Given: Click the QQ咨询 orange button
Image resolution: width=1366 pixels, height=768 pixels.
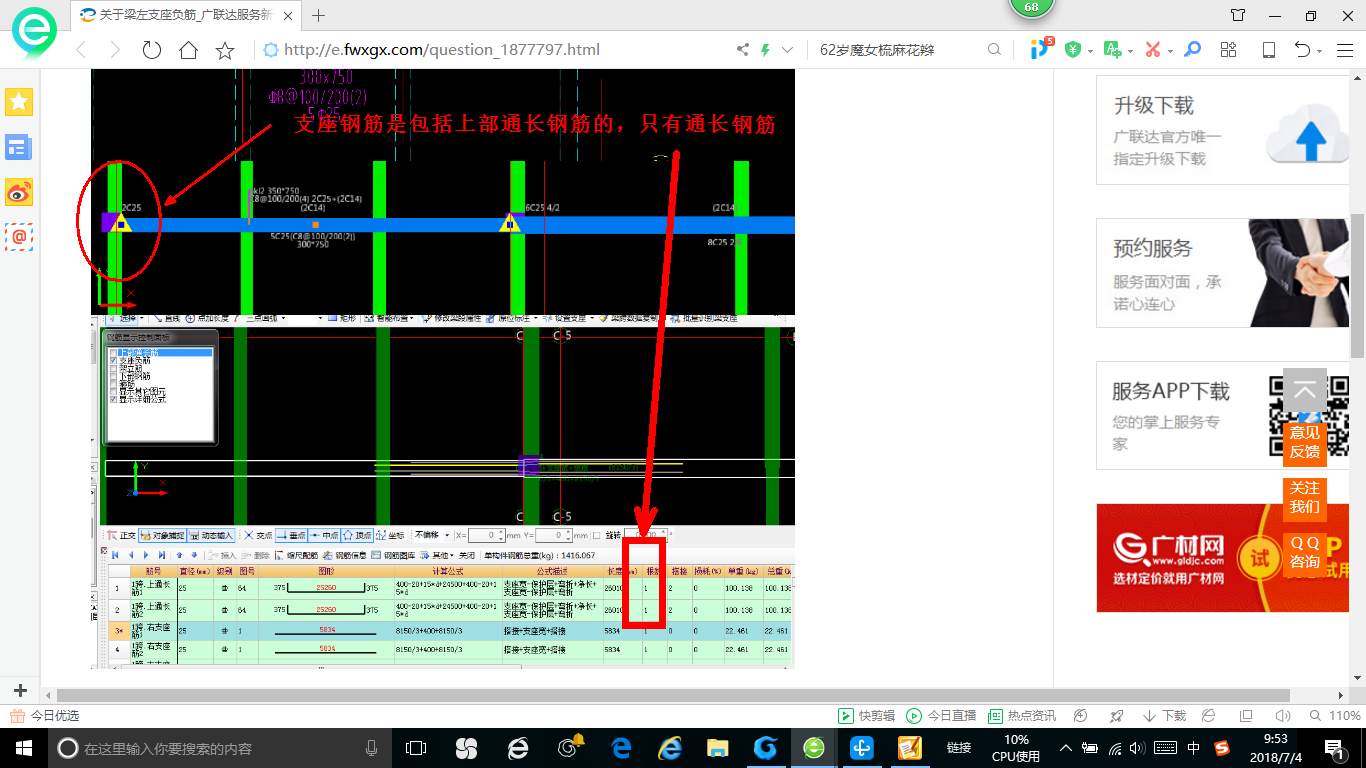Looking at the screenshot, I should pos(1305,553).
